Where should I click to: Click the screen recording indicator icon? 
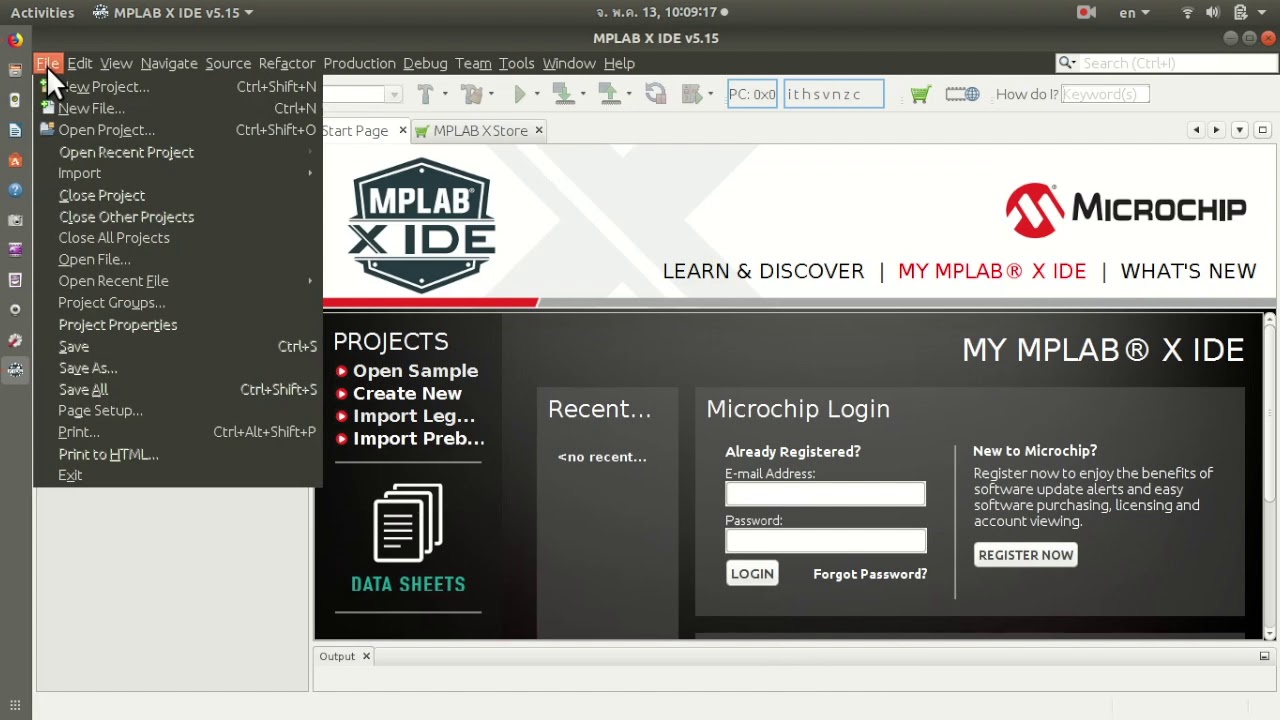1086,12
